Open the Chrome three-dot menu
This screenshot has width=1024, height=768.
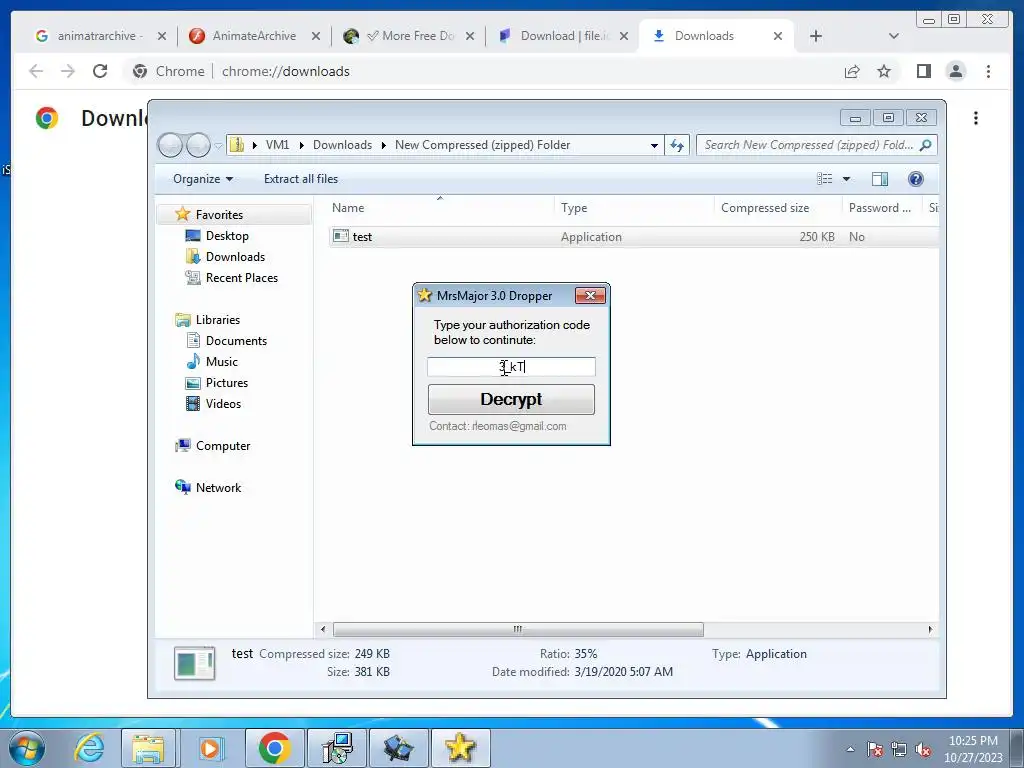coord(988,71)
